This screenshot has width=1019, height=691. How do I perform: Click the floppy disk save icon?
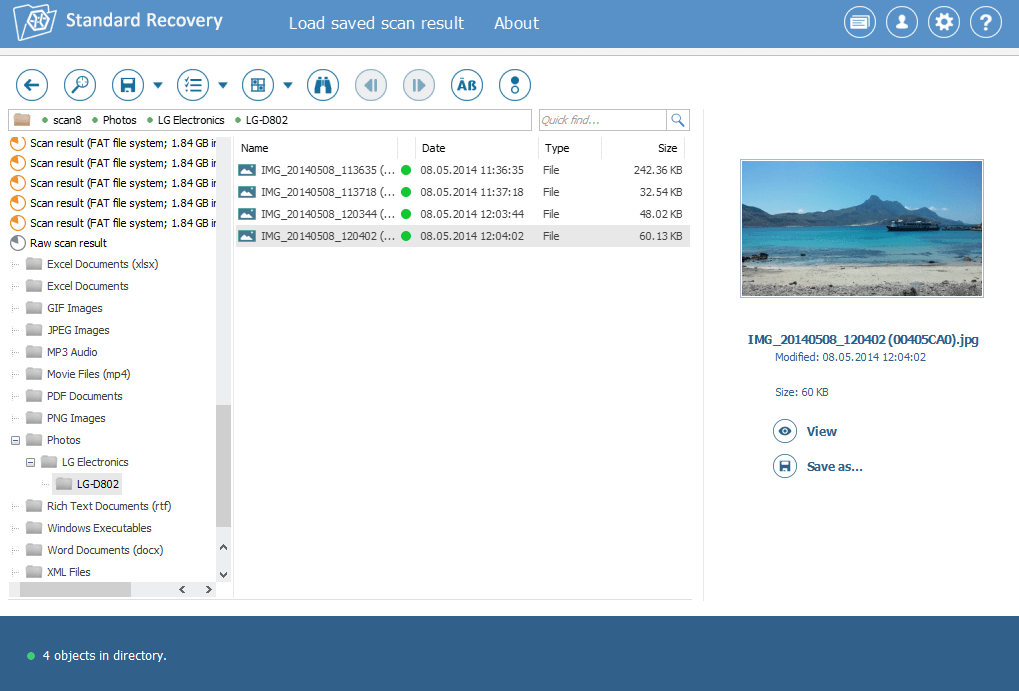coord(128,85)
